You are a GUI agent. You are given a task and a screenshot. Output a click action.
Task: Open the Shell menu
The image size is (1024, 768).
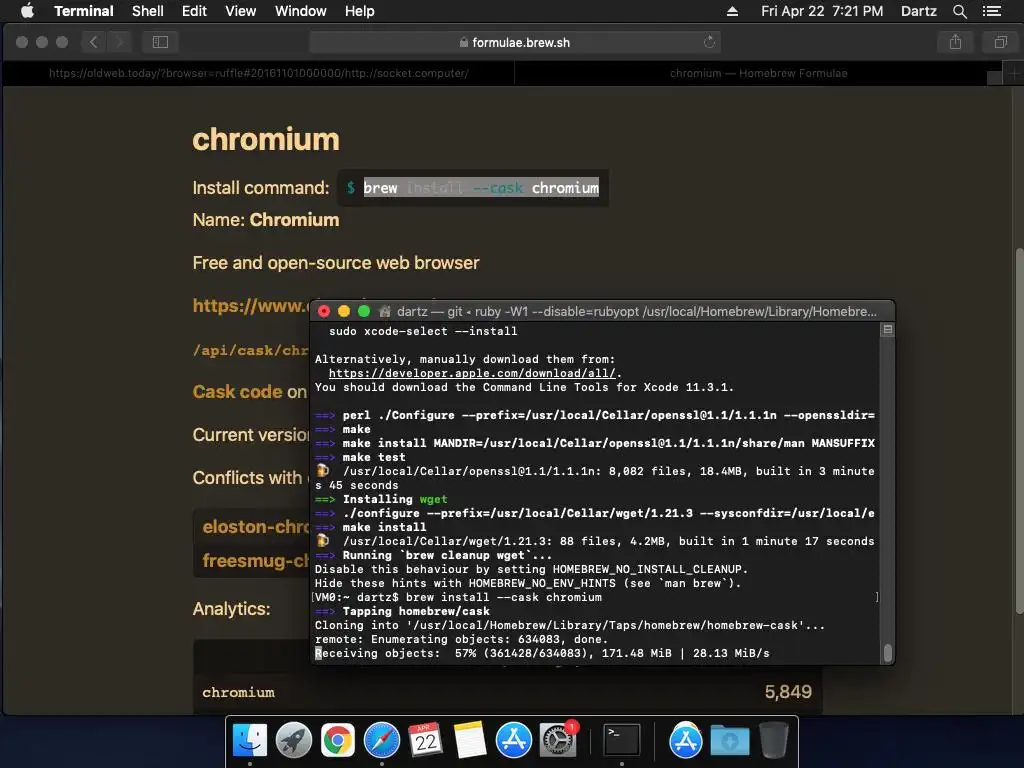coord(148,11)
